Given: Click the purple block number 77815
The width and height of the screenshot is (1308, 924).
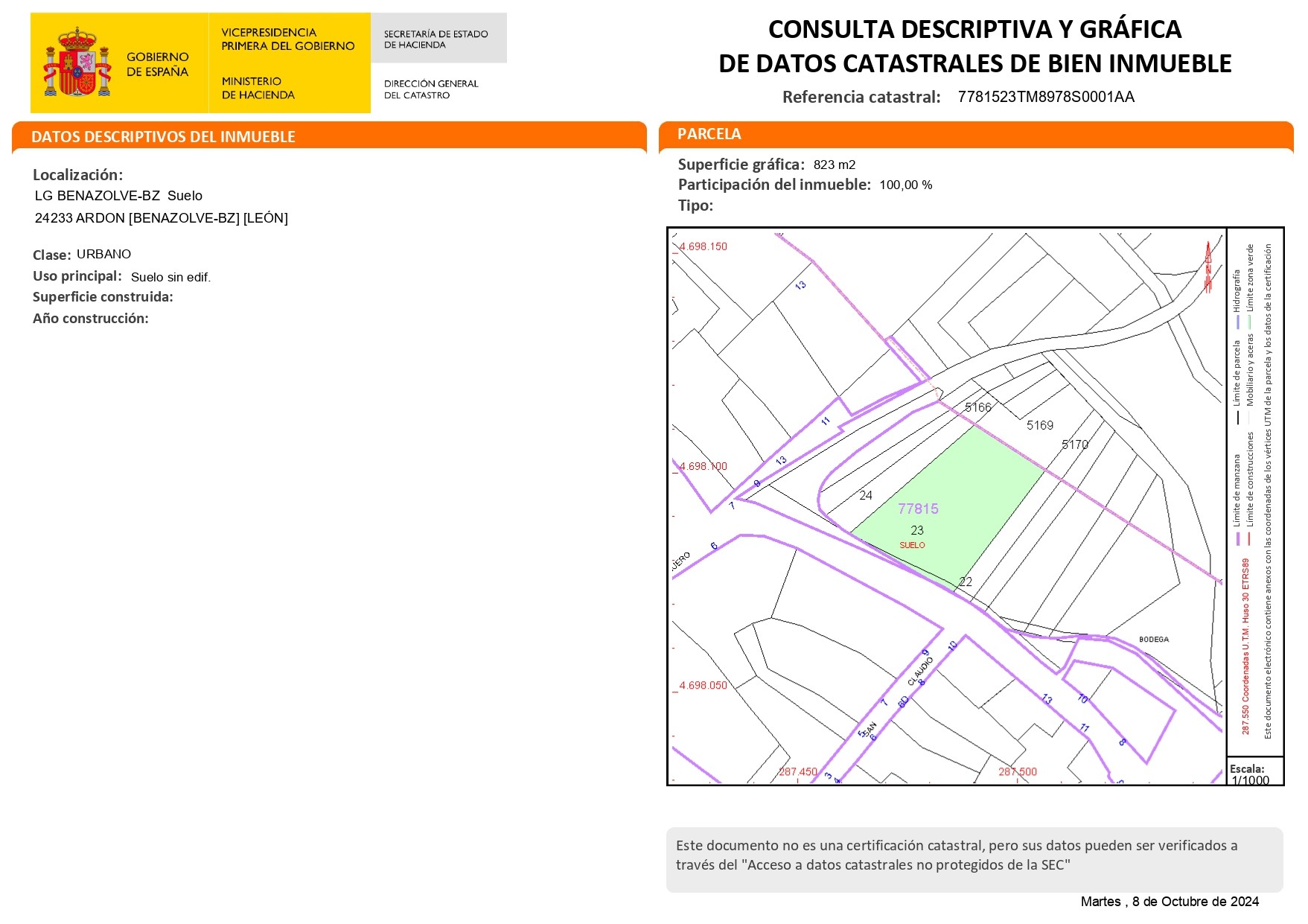Looking at the screenshot, I should pos(918,509).
